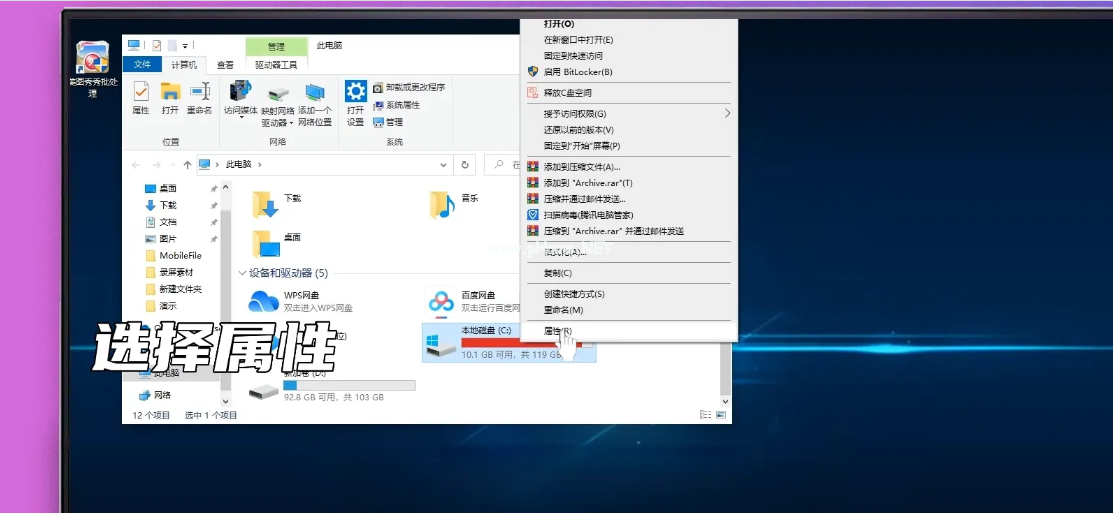Click the Access Media (访问媒体) icon
Screen dimensions: 1113x513
tap(241, 97)
